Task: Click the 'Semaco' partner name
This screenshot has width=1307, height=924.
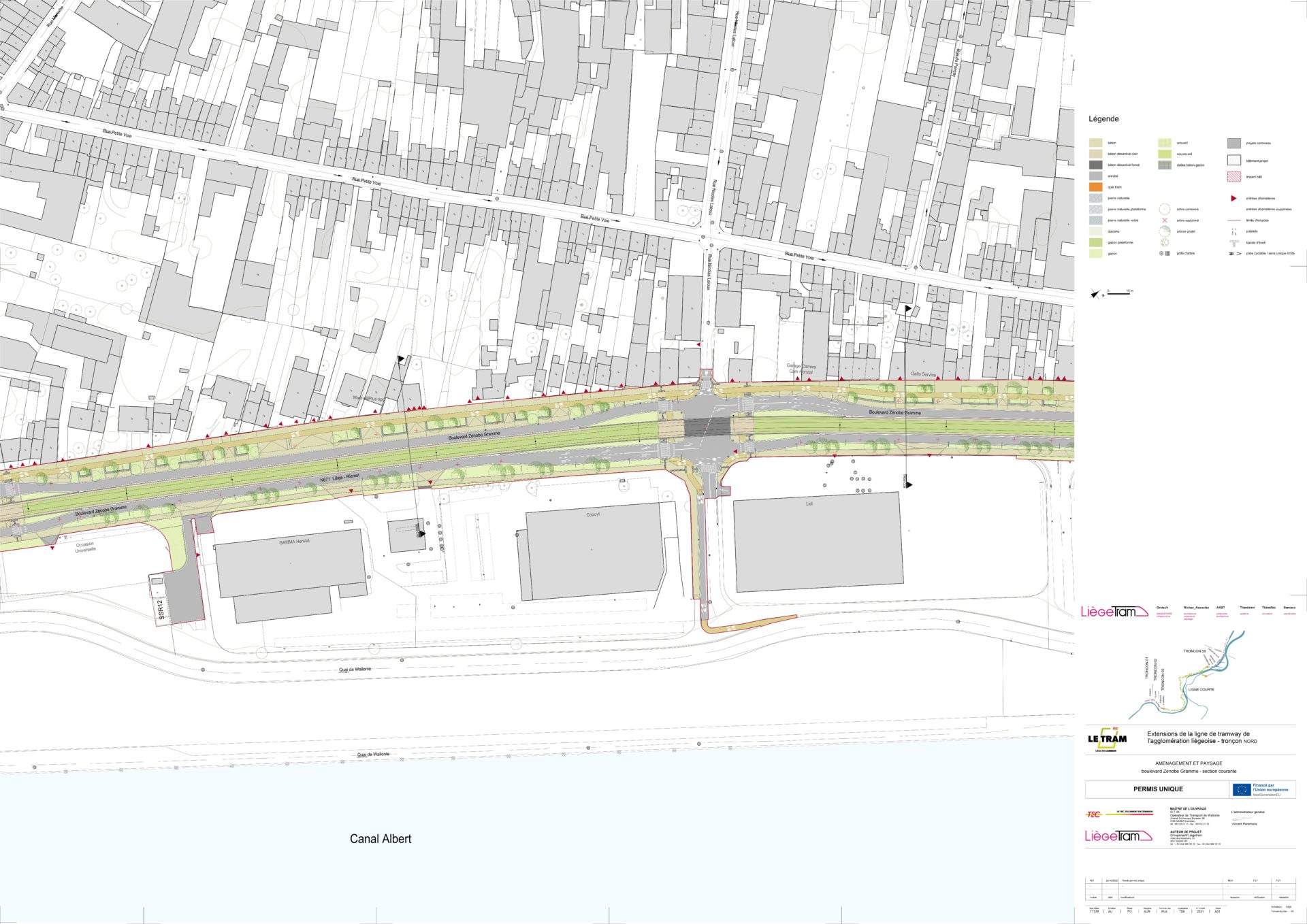Action: pyautogui.click(x=1289, y=608)
